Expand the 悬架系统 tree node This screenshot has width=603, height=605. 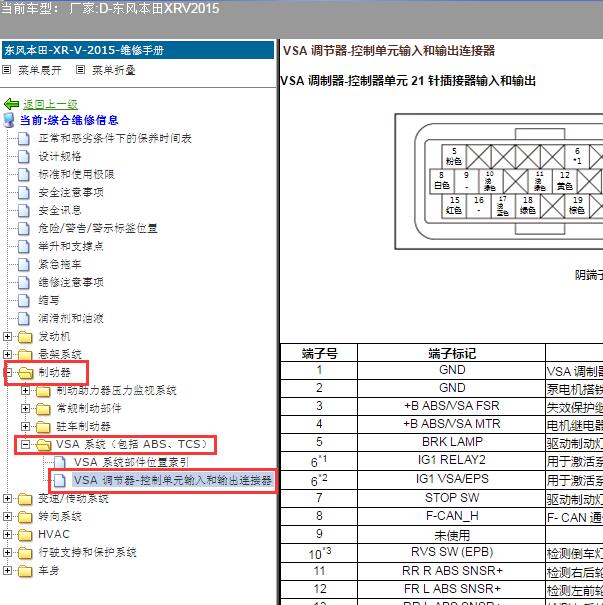pos(7,354)
